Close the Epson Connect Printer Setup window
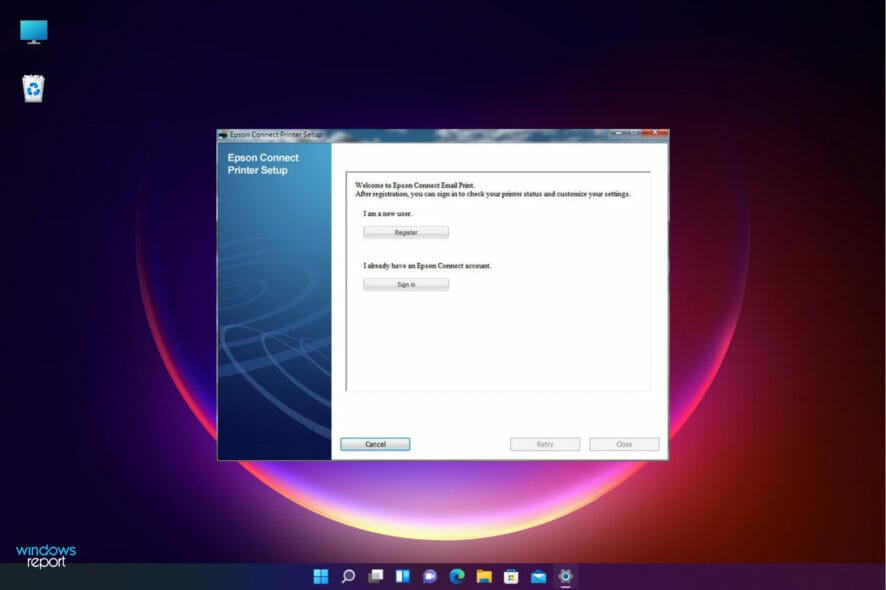Screen dimensions: 886x590 (x=656, y=133)
